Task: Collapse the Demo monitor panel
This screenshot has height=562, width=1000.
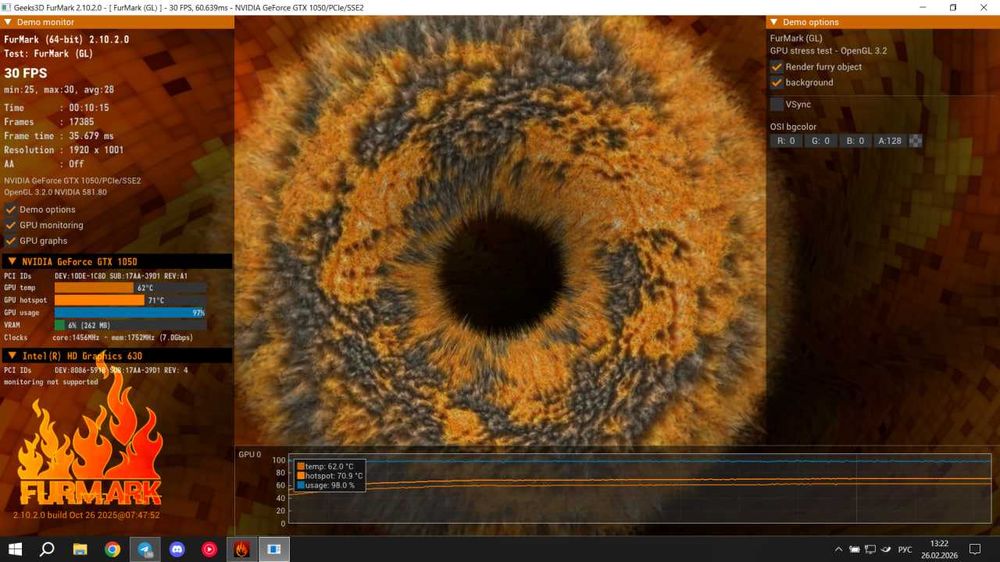Action: click(x=8, y=22)
